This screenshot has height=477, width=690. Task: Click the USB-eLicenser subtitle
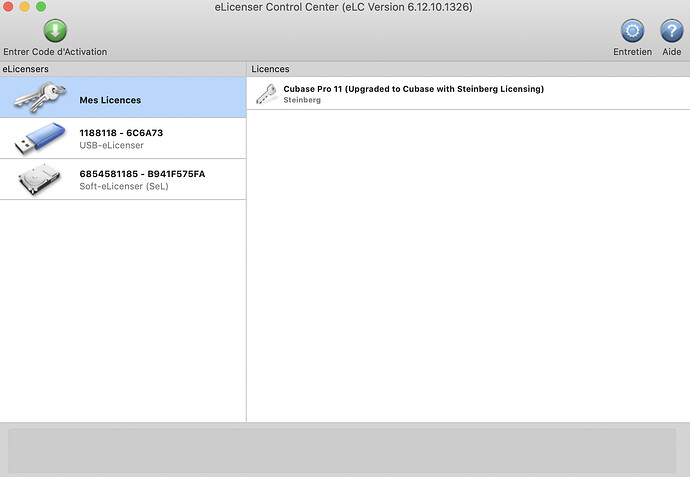coord(111,145)
